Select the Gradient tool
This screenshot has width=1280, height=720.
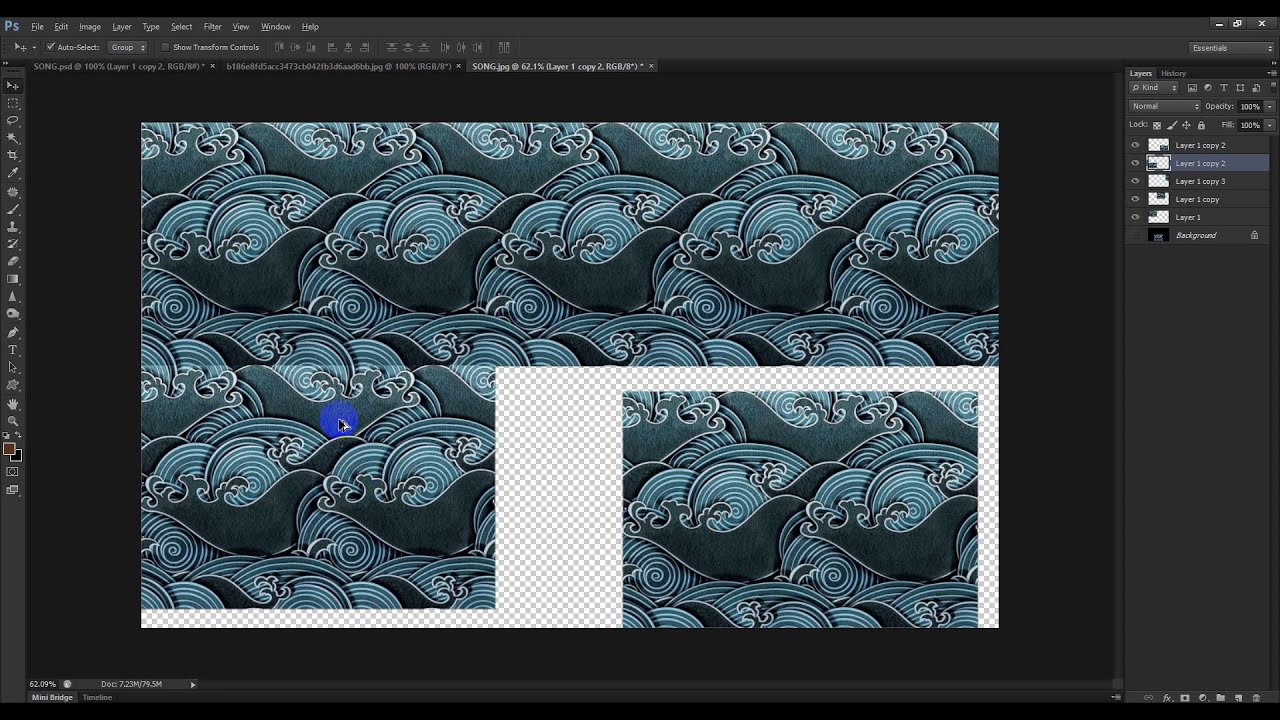click(13, 279)
